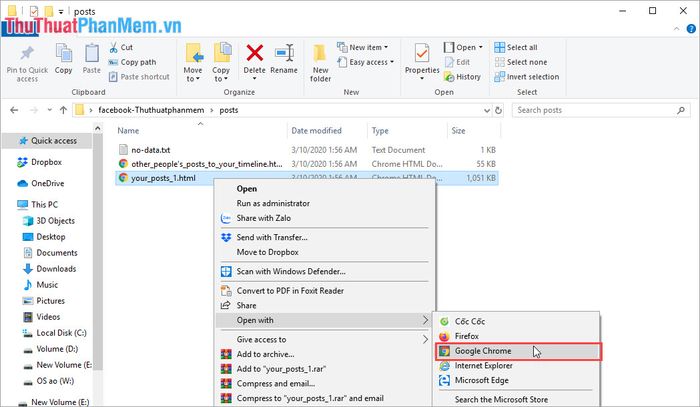
Task: Refresh the posts folder
Action: pos(498,110)
